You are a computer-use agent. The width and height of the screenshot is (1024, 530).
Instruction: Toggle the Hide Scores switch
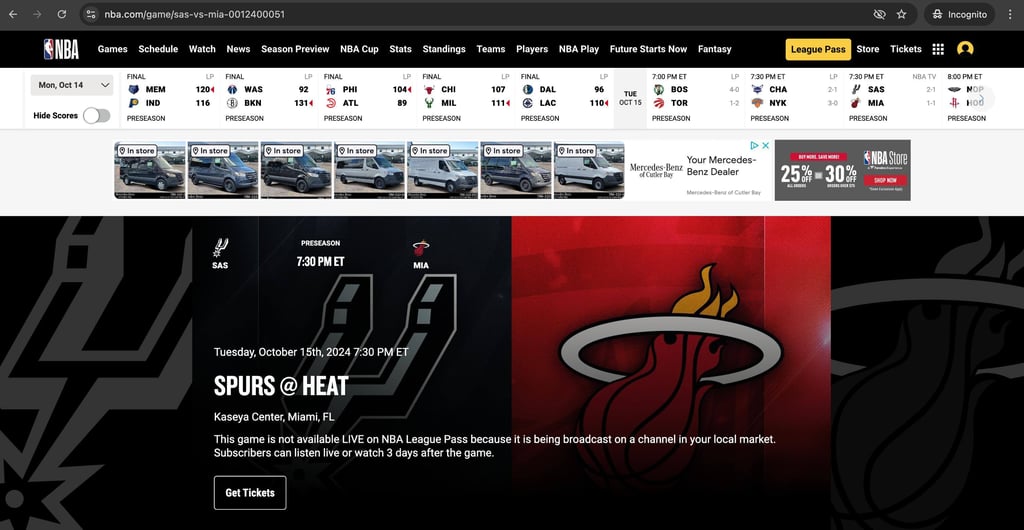[97, 116]
